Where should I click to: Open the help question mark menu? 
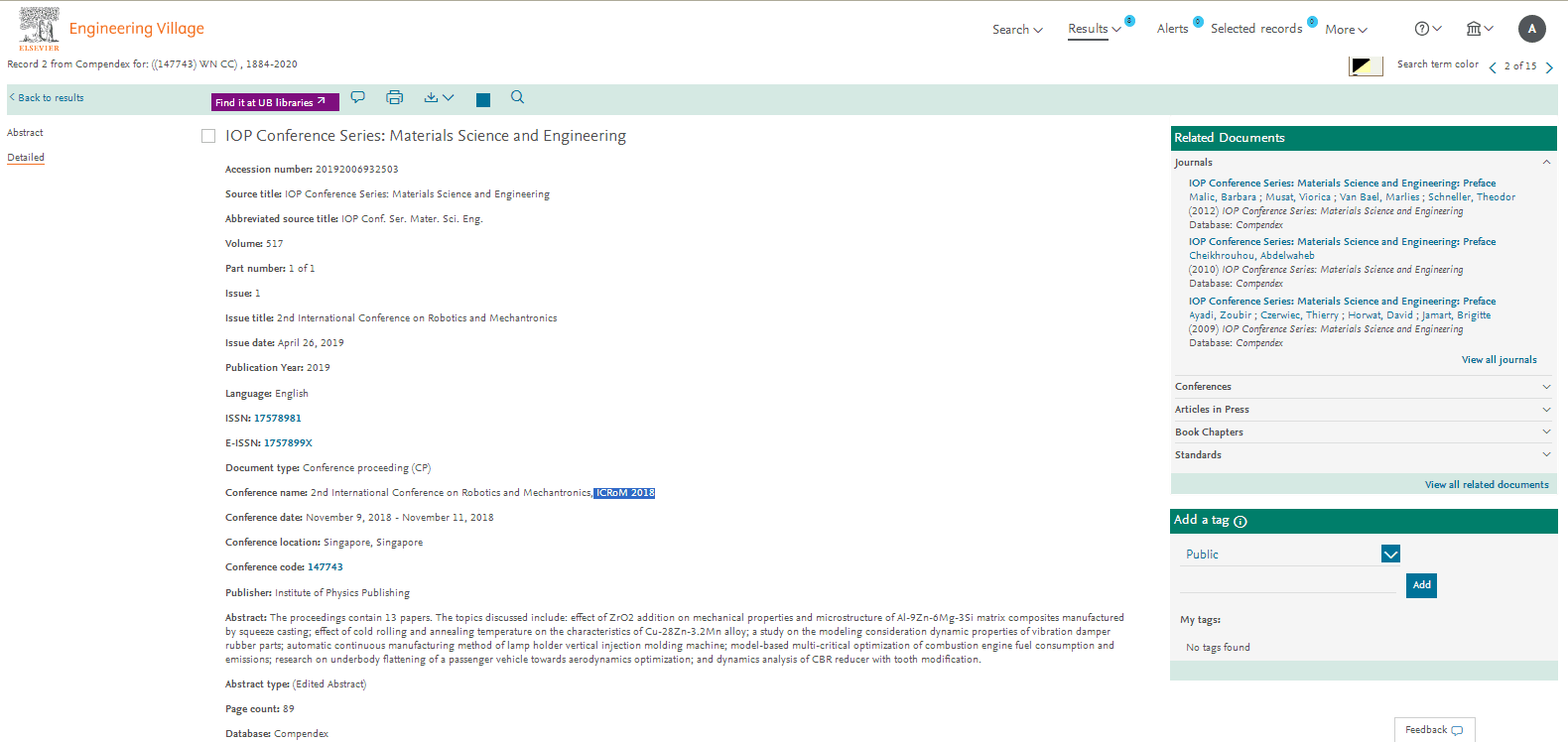pyautogui.click(x=1427, y=29)
